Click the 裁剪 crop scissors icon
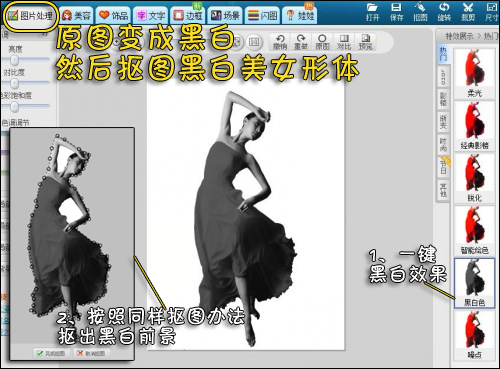Image resolution: width=500 pixels, height=369 pixels. tap(468, 12)
